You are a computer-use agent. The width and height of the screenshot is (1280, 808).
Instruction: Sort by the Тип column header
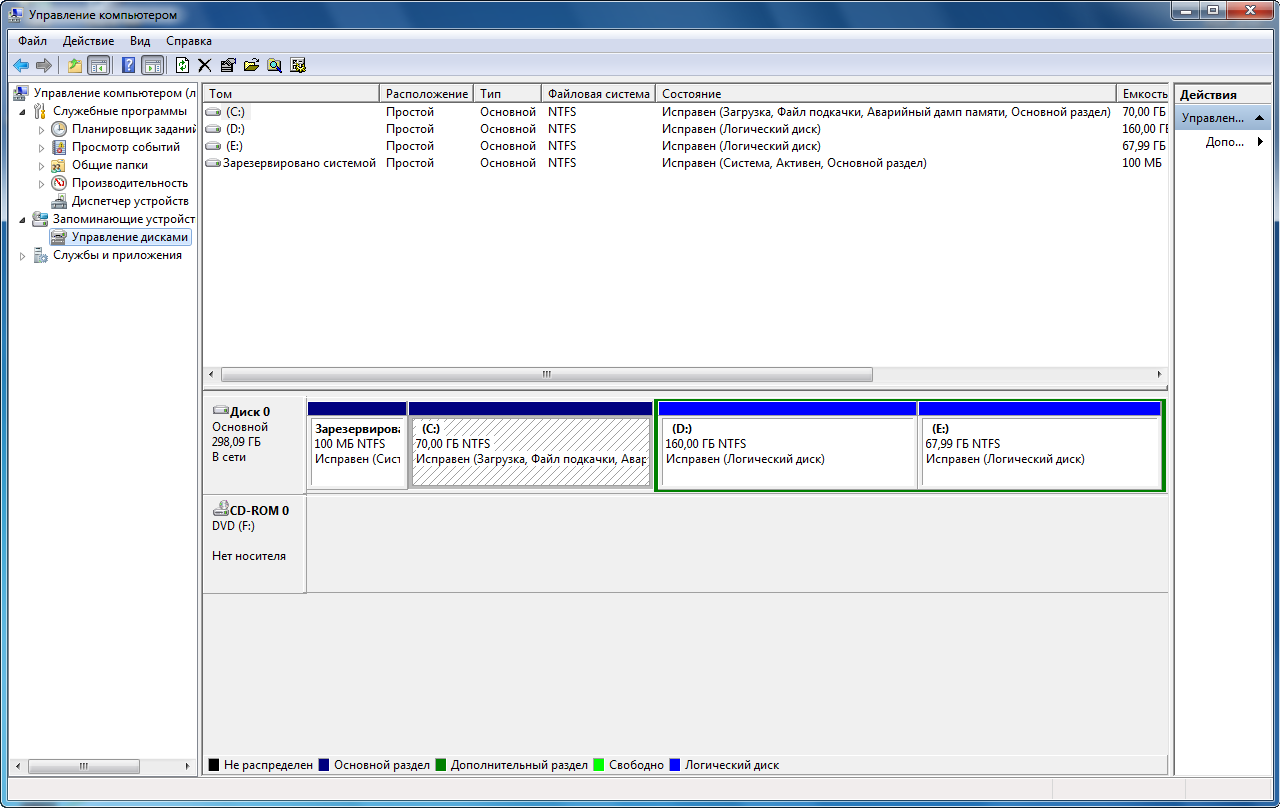coord(507,93)
